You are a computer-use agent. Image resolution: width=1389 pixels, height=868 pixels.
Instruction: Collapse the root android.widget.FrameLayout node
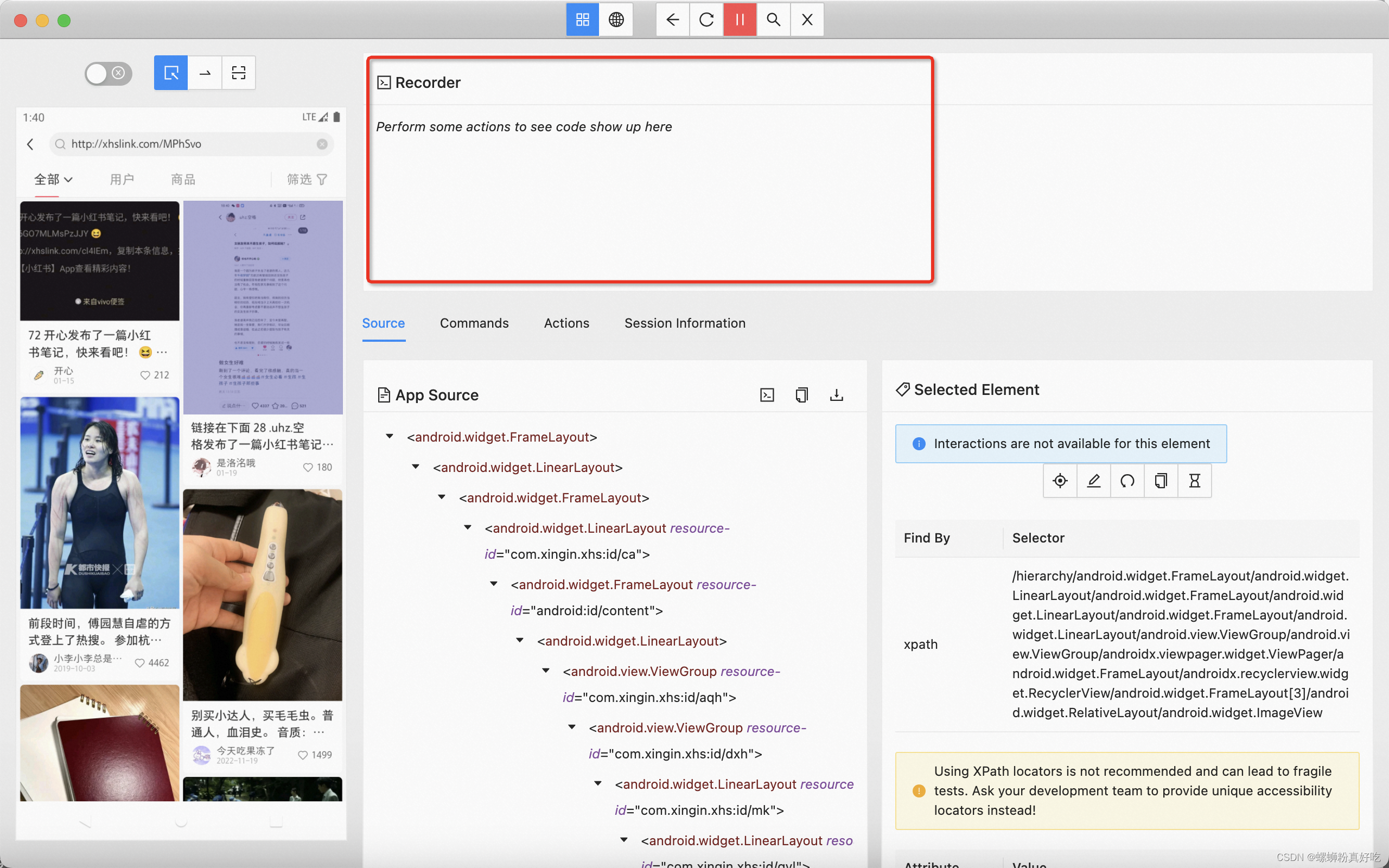point(390,437)
